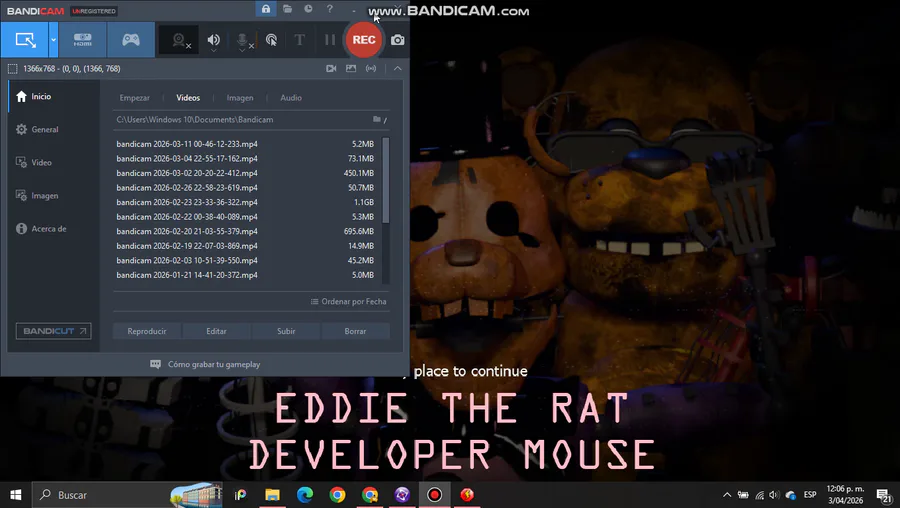The image size is (900, 508).
Task: Start recording with the REC button
Action: (x=364, y=40)
